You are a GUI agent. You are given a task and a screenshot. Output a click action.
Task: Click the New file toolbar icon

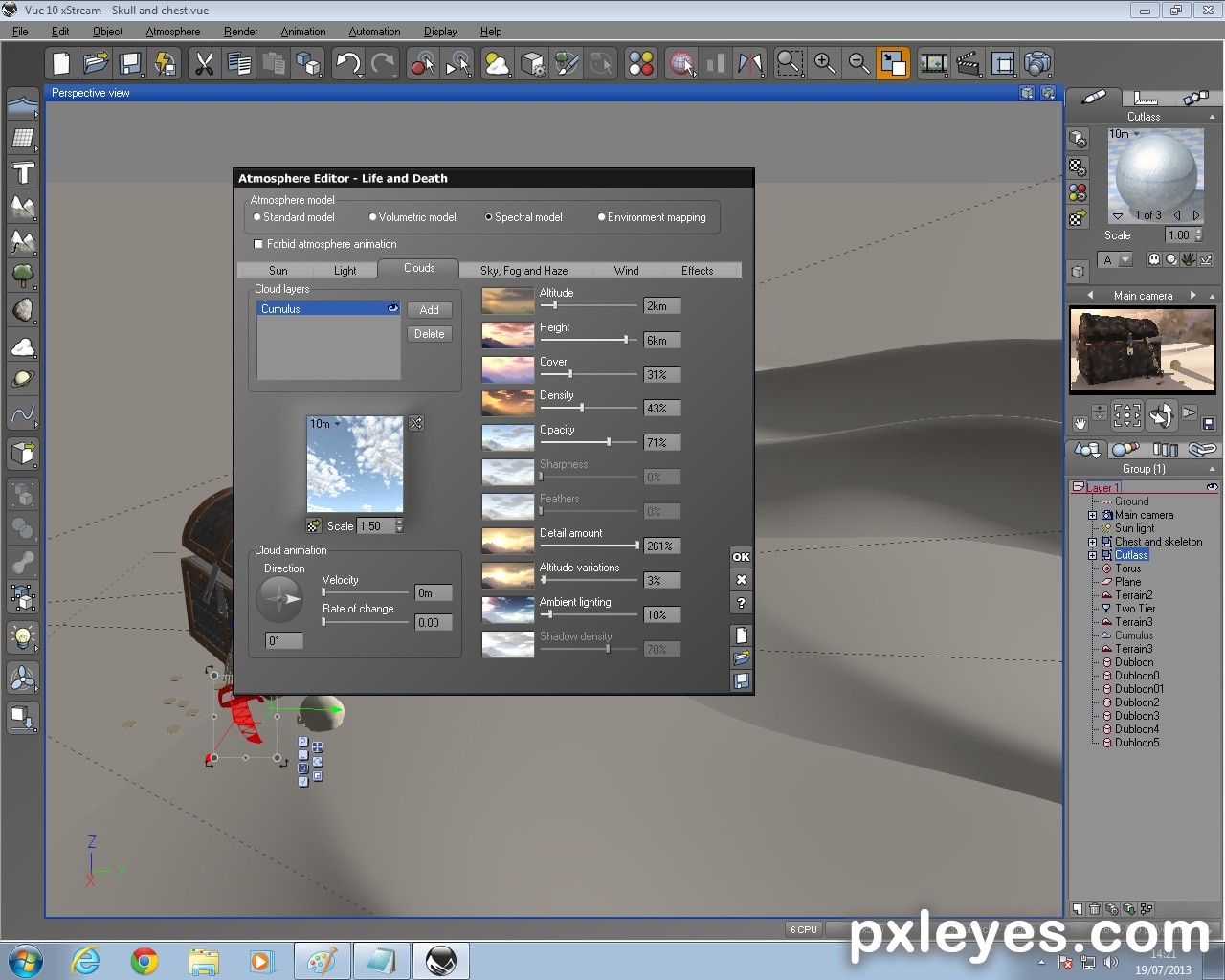click(x=61, y=64)
